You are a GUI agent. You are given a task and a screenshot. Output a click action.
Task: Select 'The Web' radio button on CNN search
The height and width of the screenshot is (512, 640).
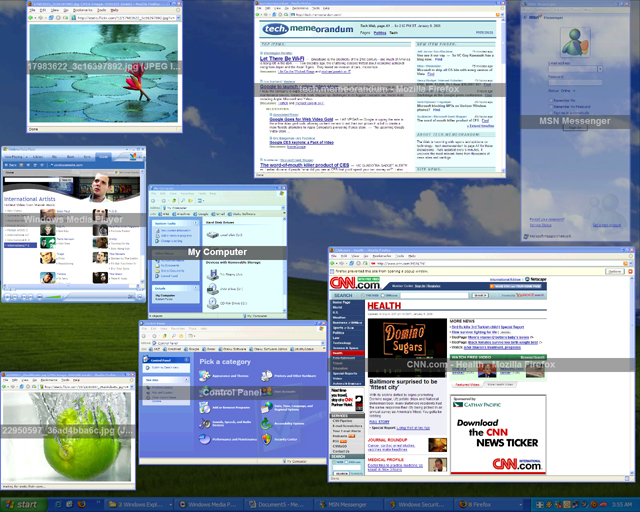click(x=364, y=295)
